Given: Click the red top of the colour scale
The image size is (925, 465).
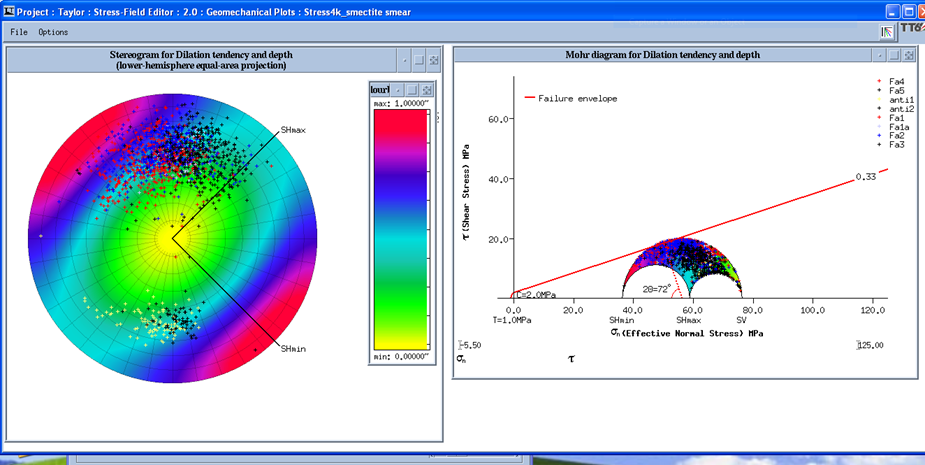Looking at the screenshot, I should [400, 124].
